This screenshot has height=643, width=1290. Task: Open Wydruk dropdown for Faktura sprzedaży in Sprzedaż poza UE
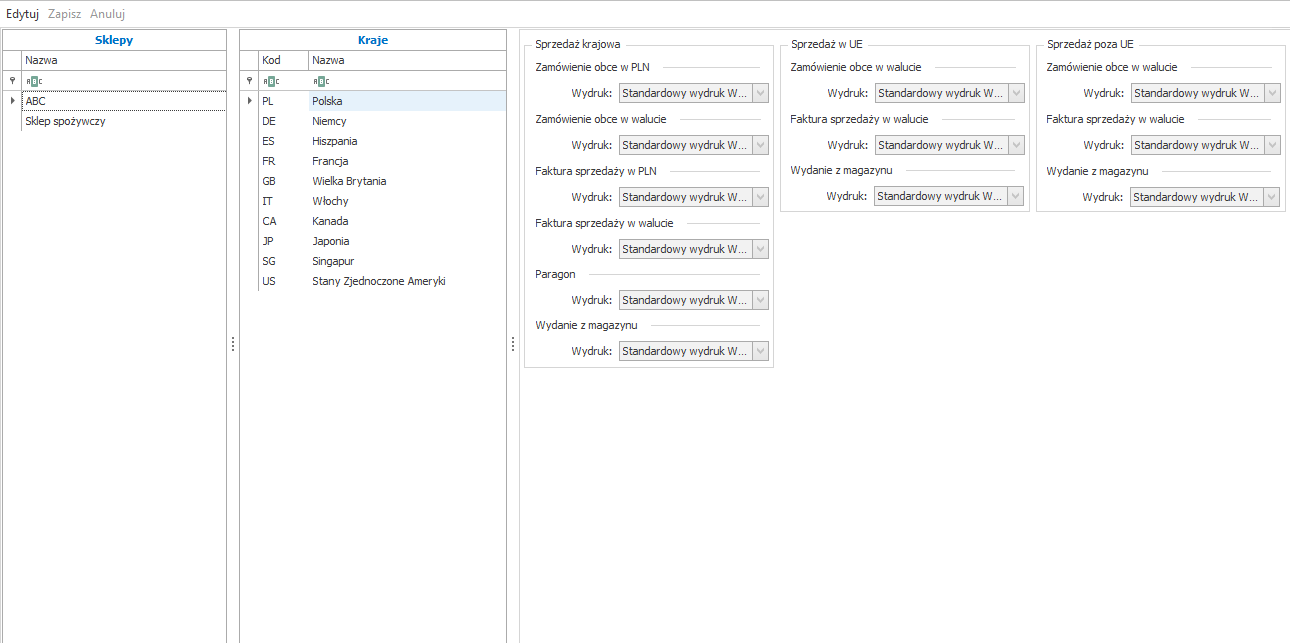(1272, 145)
